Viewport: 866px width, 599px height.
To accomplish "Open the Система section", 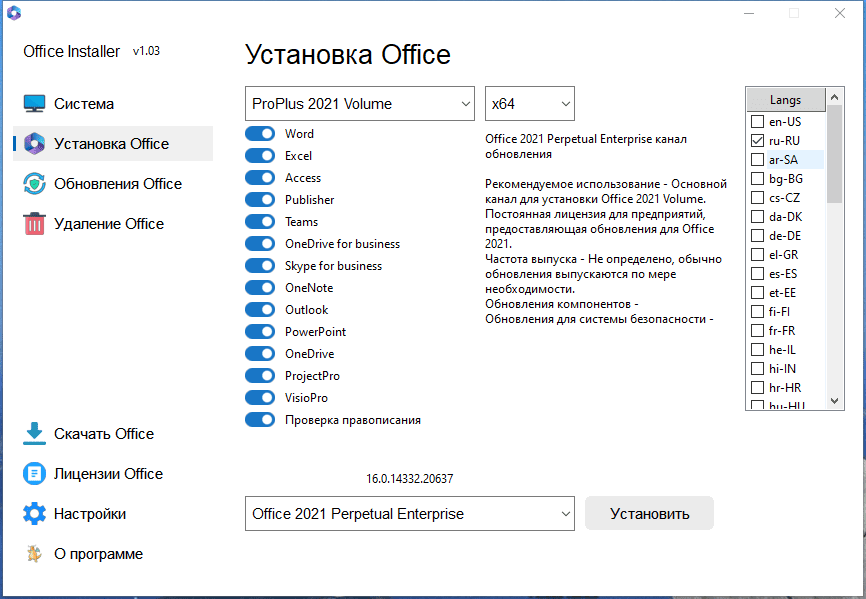I will (113, 104).
